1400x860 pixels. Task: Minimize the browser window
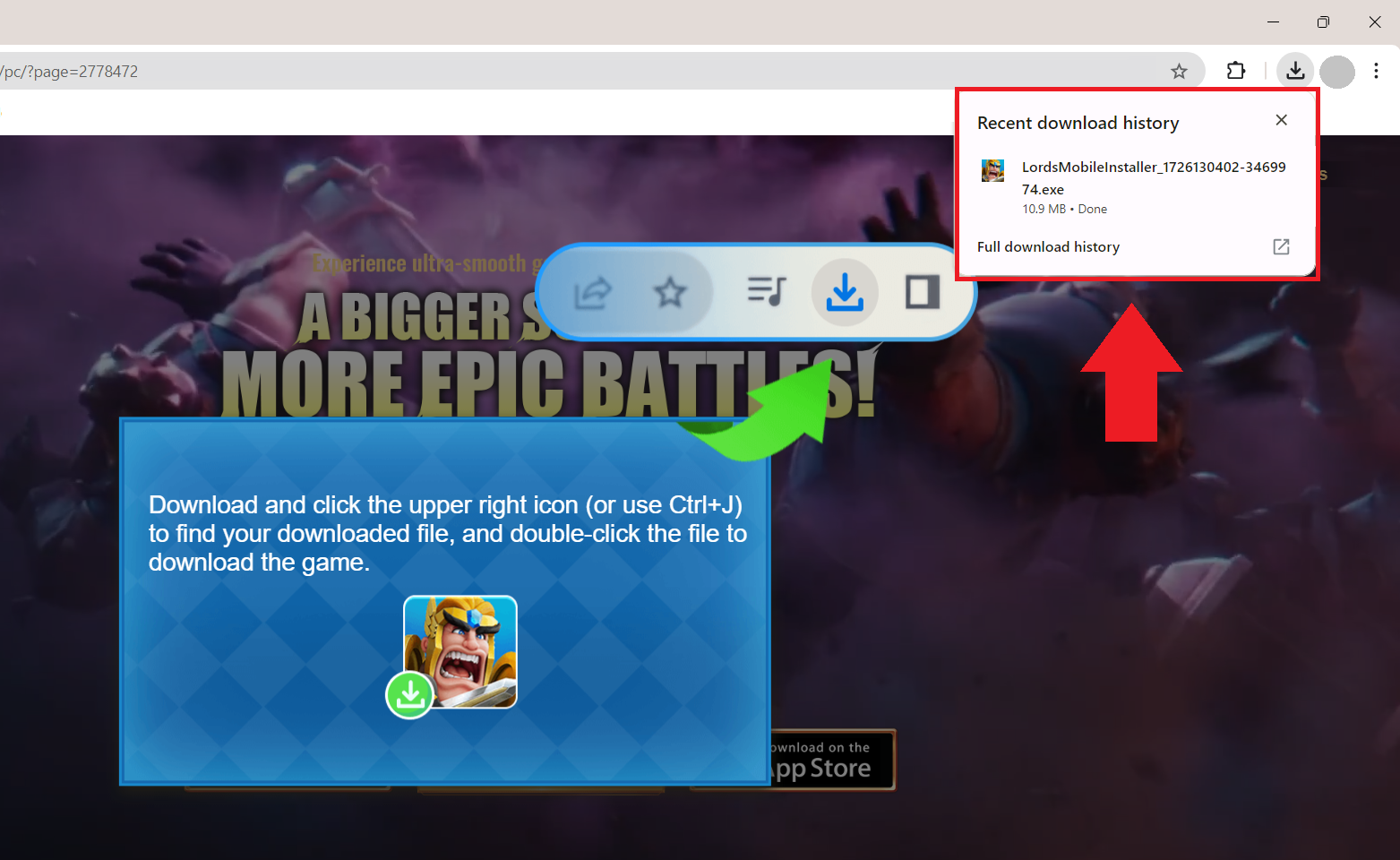[x=1273, y=21]
